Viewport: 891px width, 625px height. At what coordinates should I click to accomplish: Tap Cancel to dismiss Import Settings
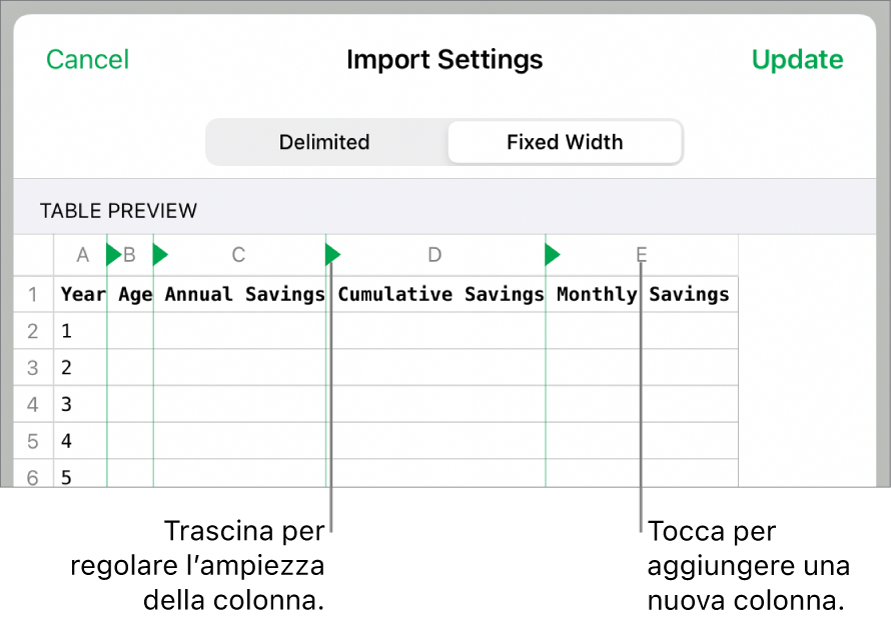coord(88,60)
